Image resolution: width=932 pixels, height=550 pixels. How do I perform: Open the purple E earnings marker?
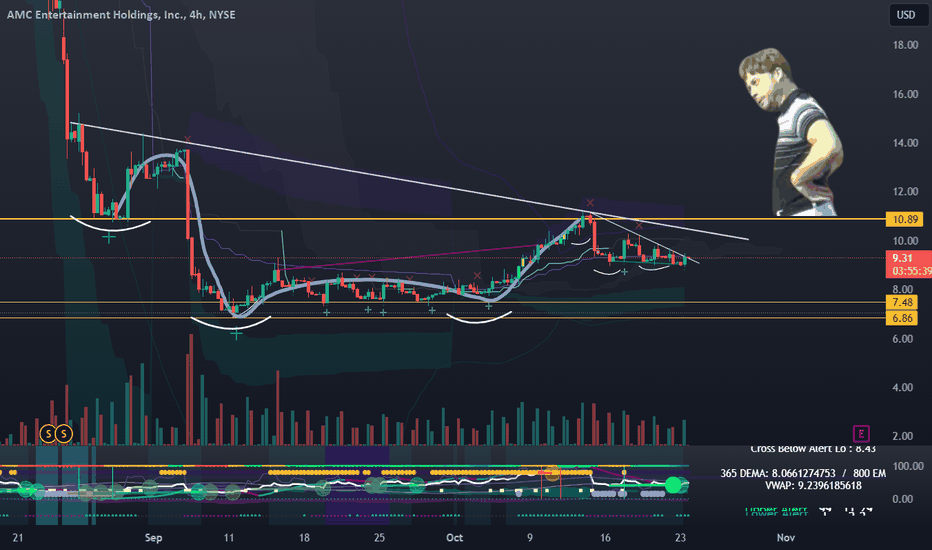coord(861,434)
